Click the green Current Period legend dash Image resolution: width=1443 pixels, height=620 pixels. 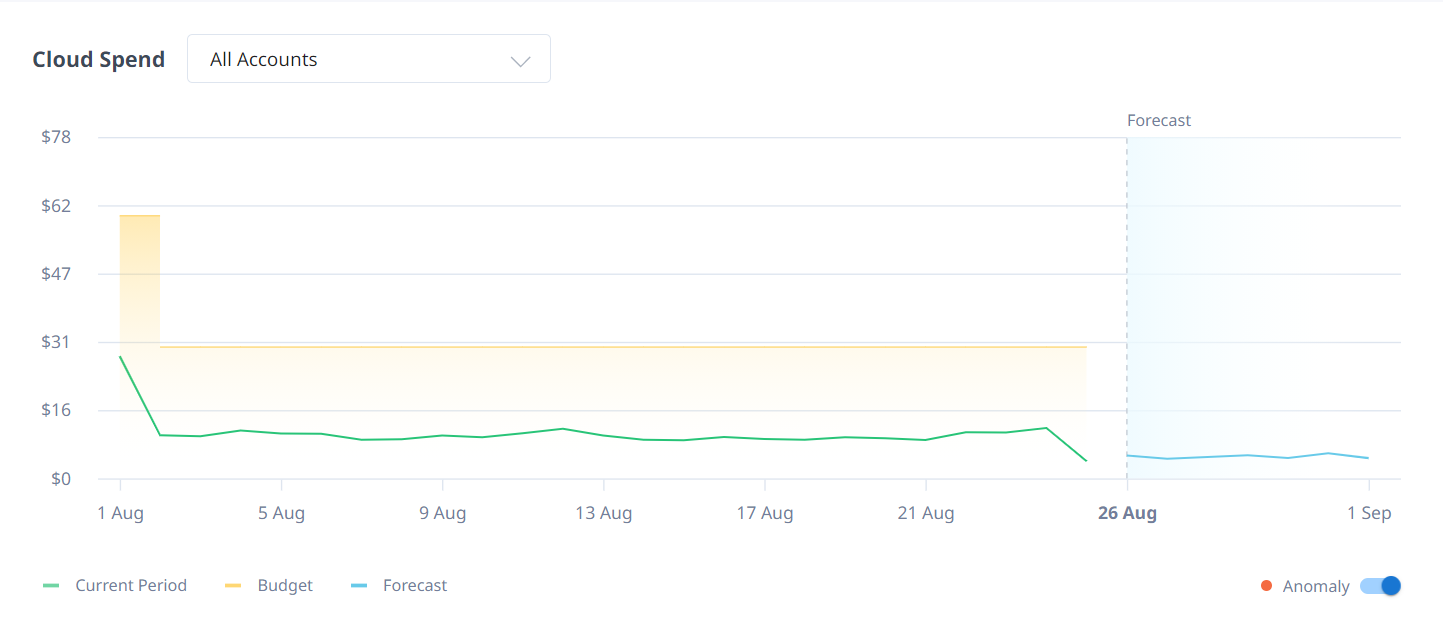coord(51,585)
